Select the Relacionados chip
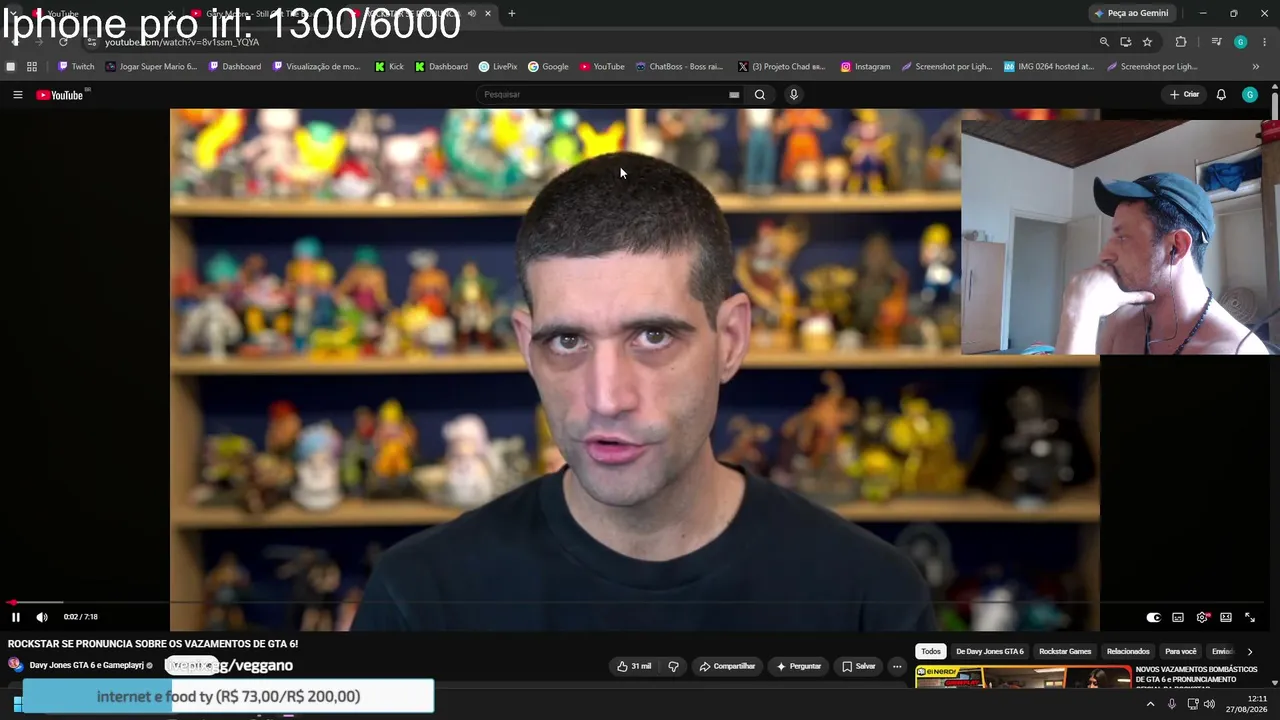1280x720 pixels. (x=1128, y=652)
